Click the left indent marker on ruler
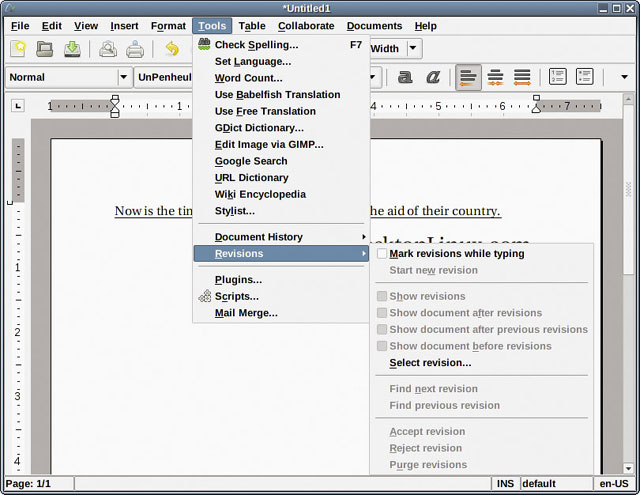The width and height of the screenshot is (640, 495). [x=115, y=107]
